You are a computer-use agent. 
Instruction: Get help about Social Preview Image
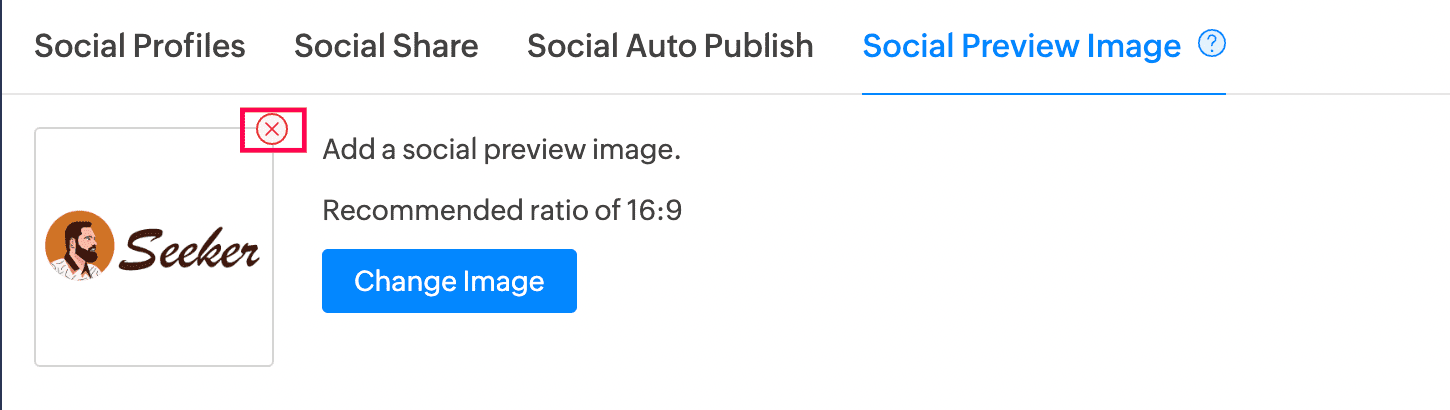(x=1212, y=44)
